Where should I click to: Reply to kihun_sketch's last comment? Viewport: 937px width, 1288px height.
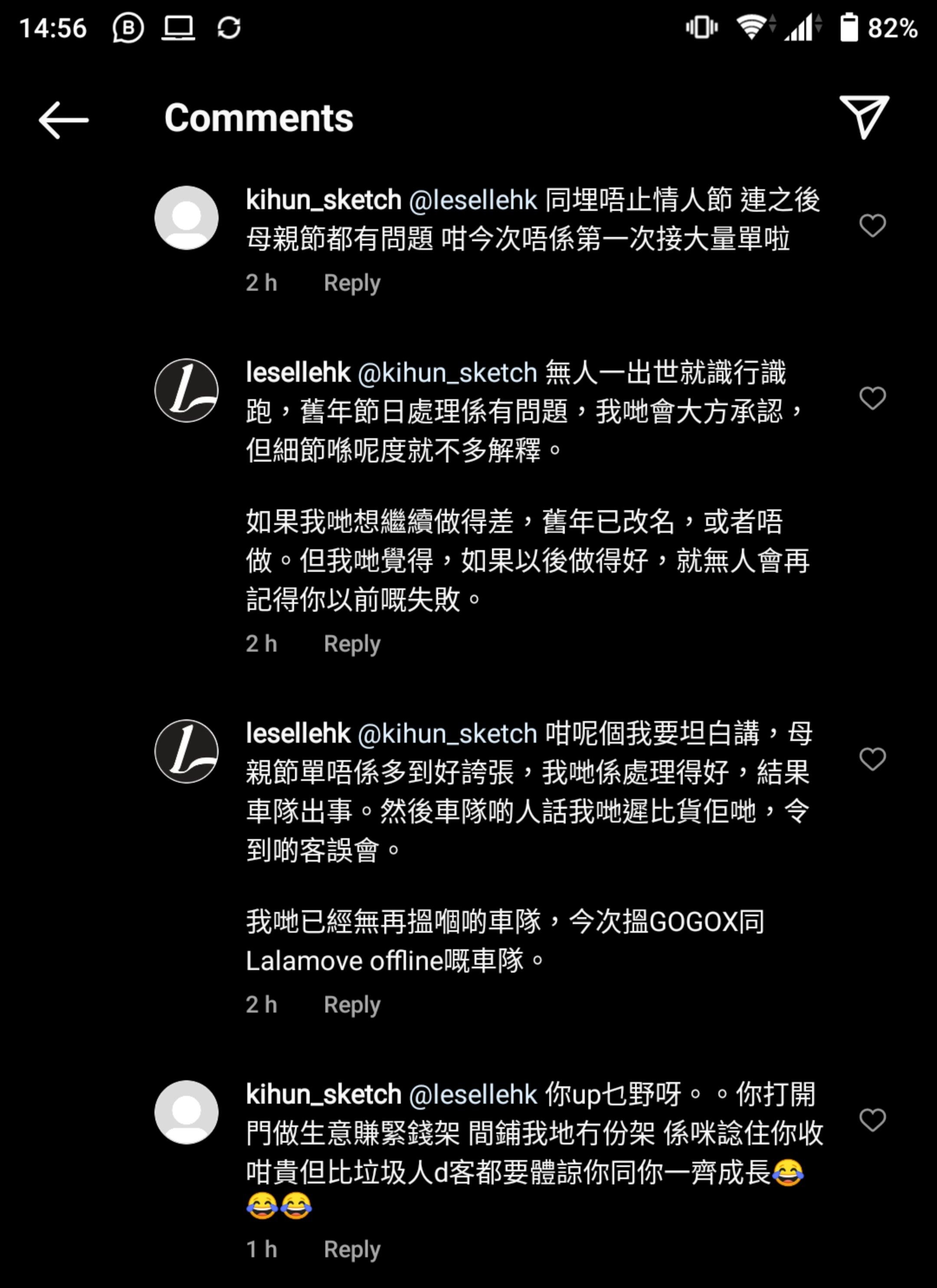click(352, 1249)
